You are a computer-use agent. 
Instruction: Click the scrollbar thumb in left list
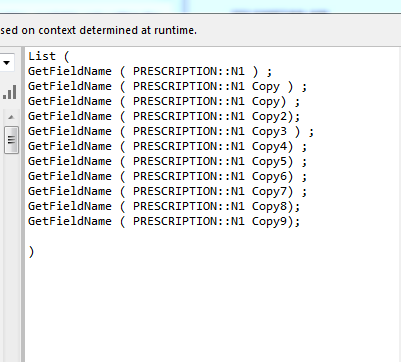11,140
